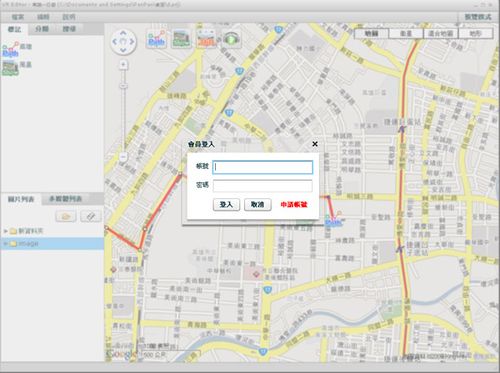Screen dimensions: 500x373
Task: Reset map position with center hand icon
Action: pos(123,42)
